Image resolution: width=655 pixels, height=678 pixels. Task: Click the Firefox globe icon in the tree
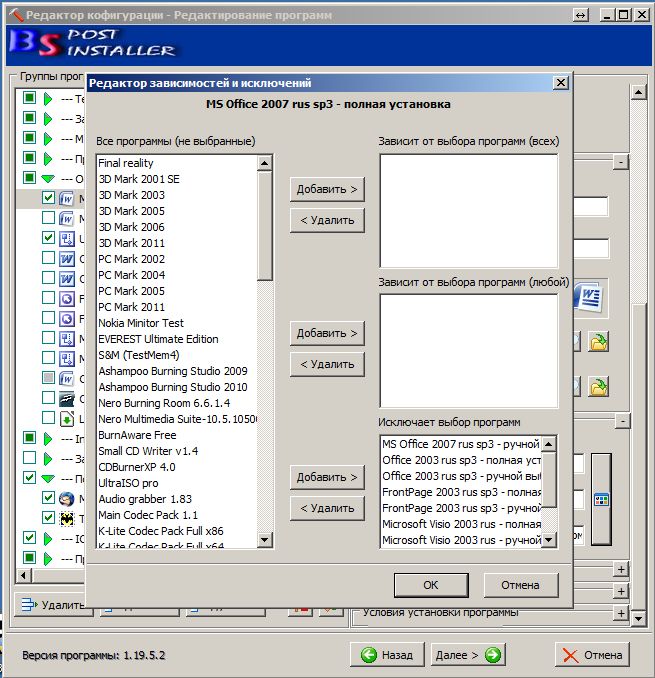click(67, 498)
